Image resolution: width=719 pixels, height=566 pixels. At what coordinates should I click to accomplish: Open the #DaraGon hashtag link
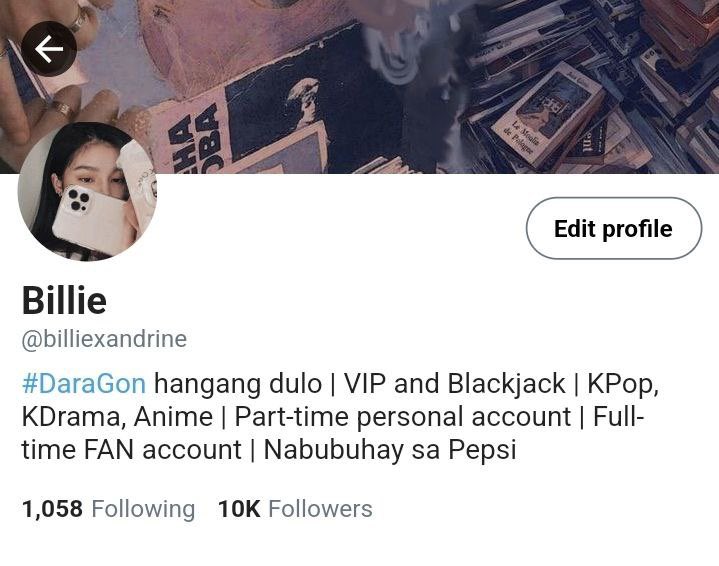84,383
